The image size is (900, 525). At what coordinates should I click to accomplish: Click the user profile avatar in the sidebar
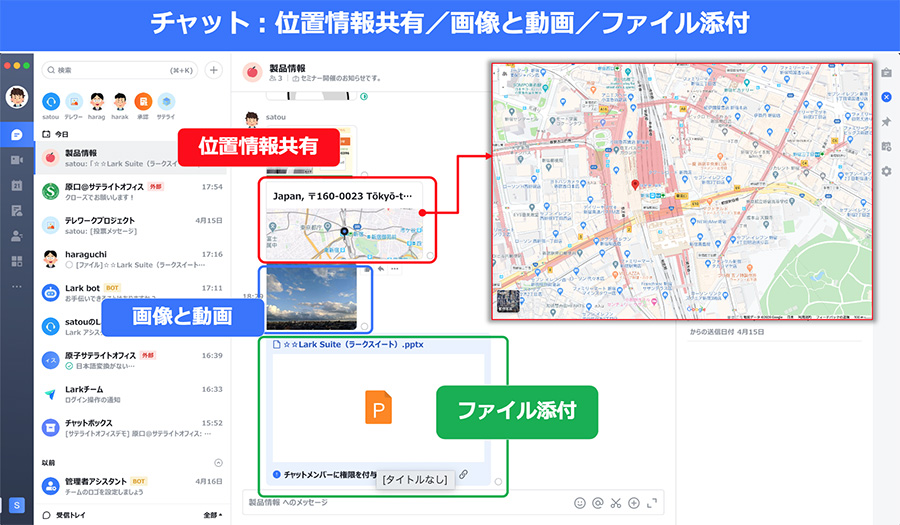click(17, 97)
